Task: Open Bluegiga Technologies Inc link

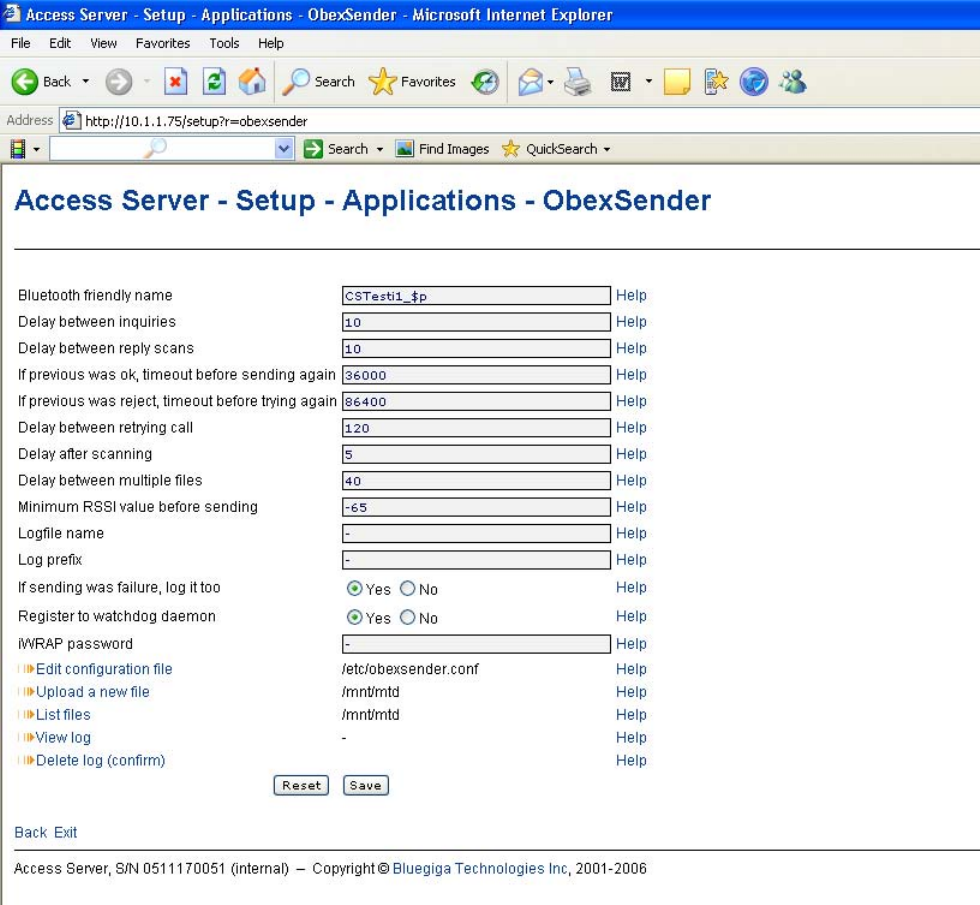Action: (x=480, y=868)
